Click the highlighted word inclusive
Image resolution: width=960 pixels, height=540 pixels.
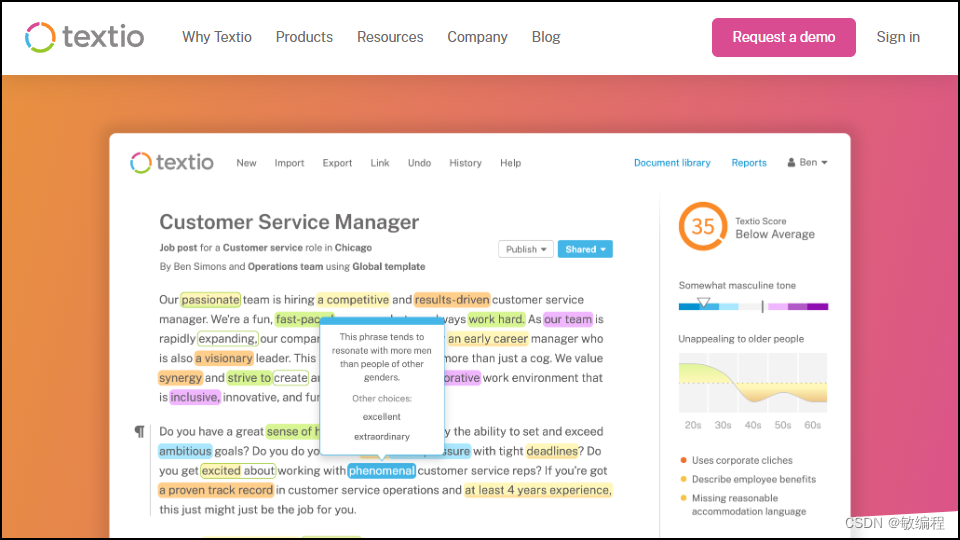pos(195,397)
